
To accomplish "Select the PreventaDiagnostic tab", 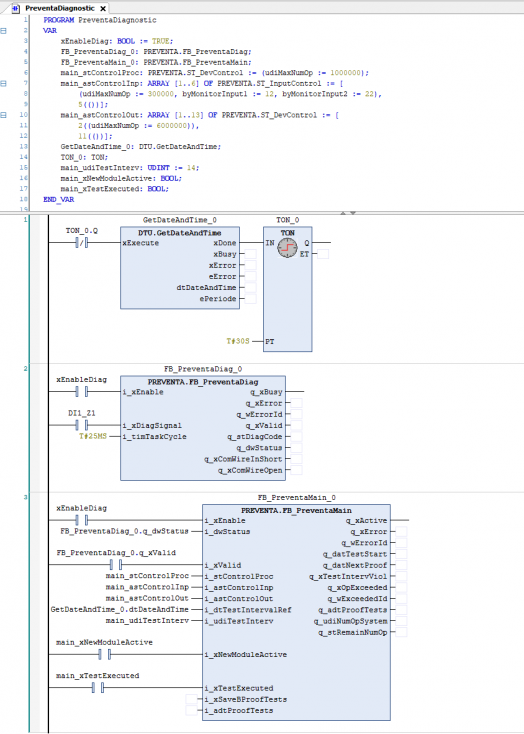I will [59, 8].
